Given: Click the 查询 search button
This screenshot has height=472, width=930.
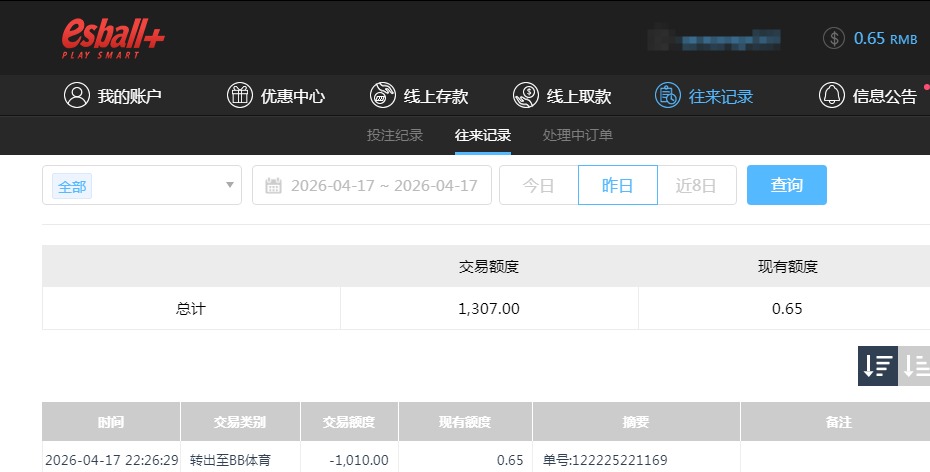Looking at the screenshot, I should coord(786,185).
